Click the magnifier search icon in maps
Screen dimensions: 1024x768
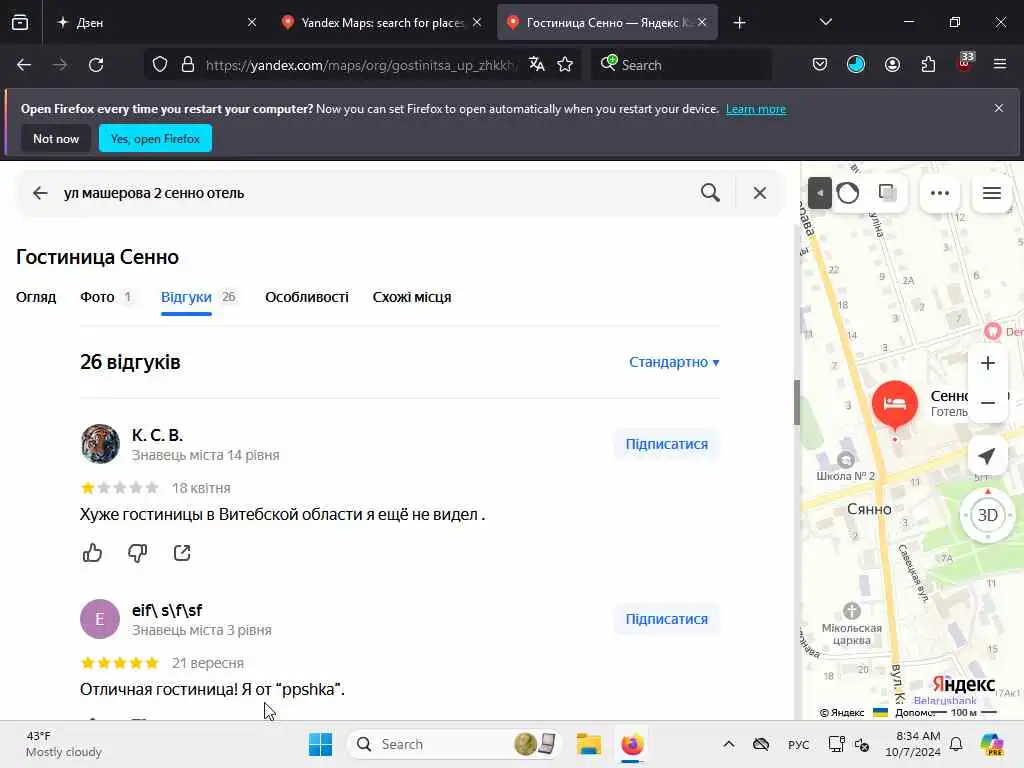(711, 193)
